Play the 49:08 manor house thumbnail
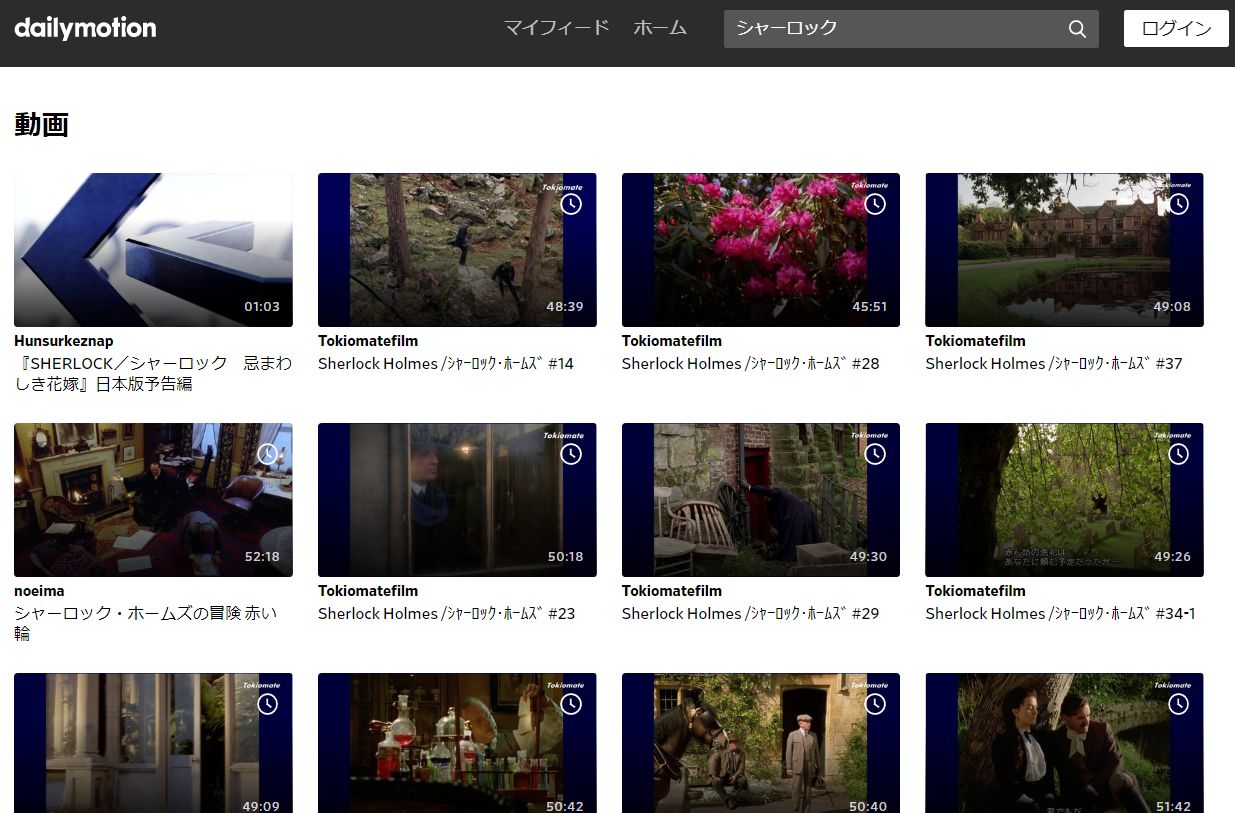Viewport: 1235px width, 813px height. [1065, 250]
